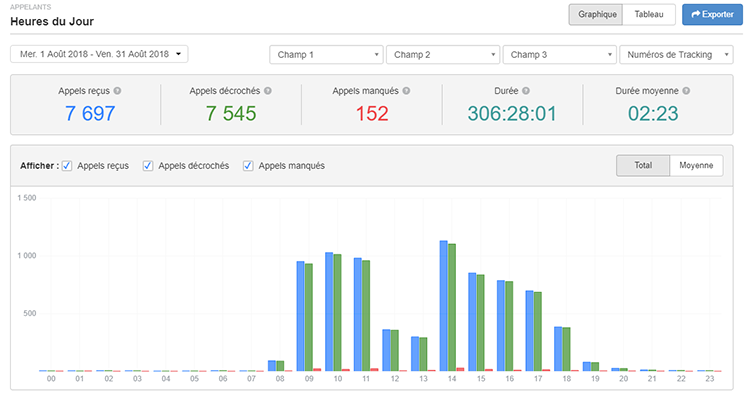Image resolution: width=750 pixels, height=401 pixels.
Task: Click the share arrow icon in Exporter
Action: click(695, 15)
